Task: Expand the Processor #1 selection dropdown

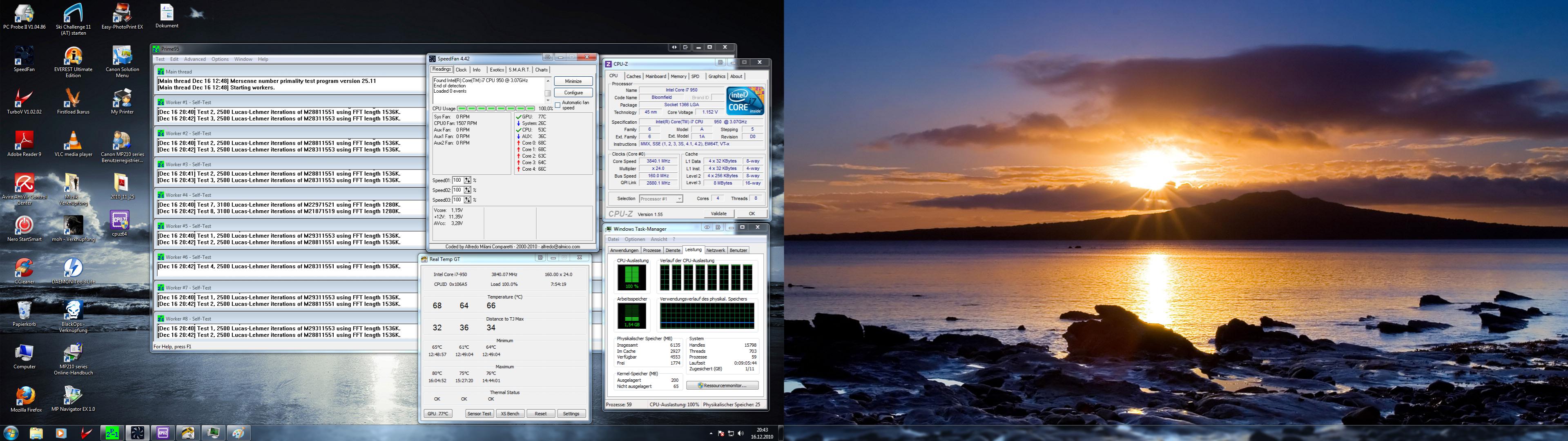Action: 679,199
